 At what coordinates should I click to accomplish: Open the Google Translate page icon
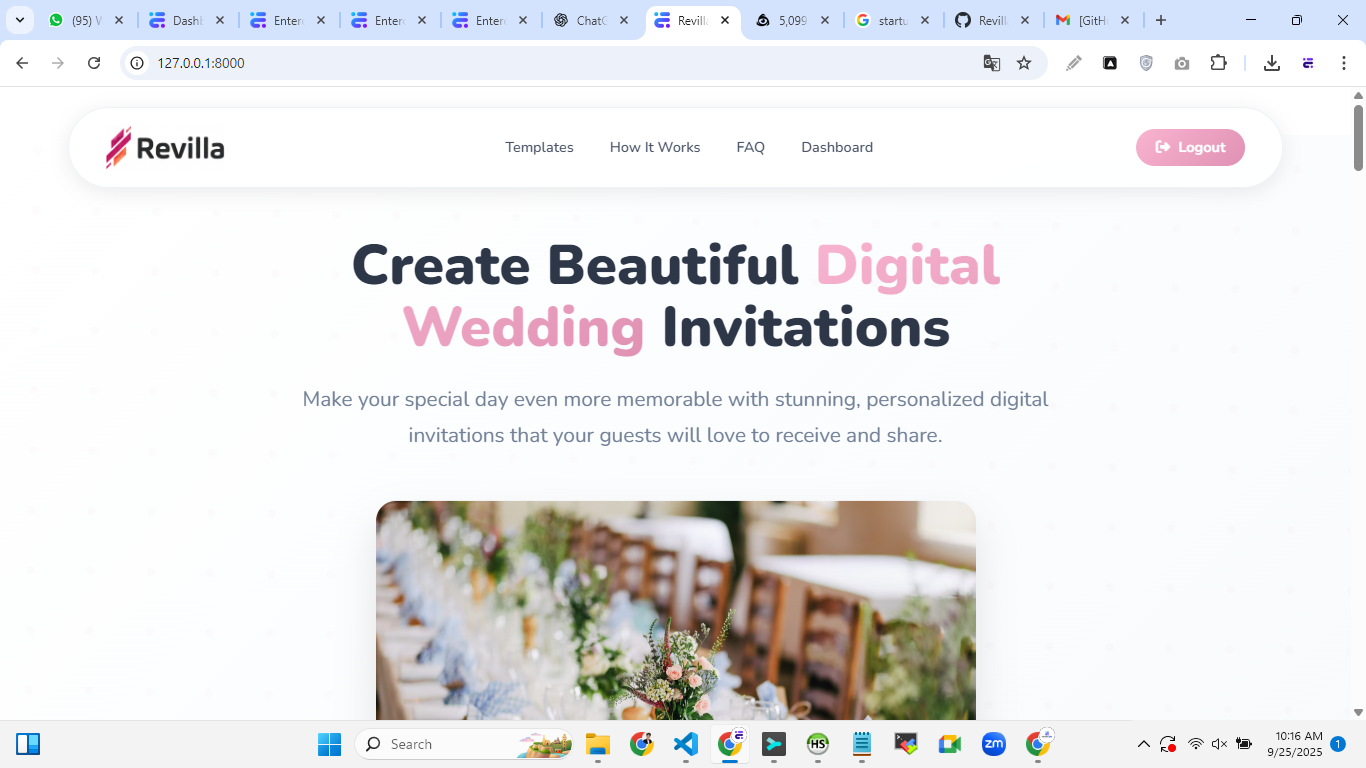click(992, 63)
